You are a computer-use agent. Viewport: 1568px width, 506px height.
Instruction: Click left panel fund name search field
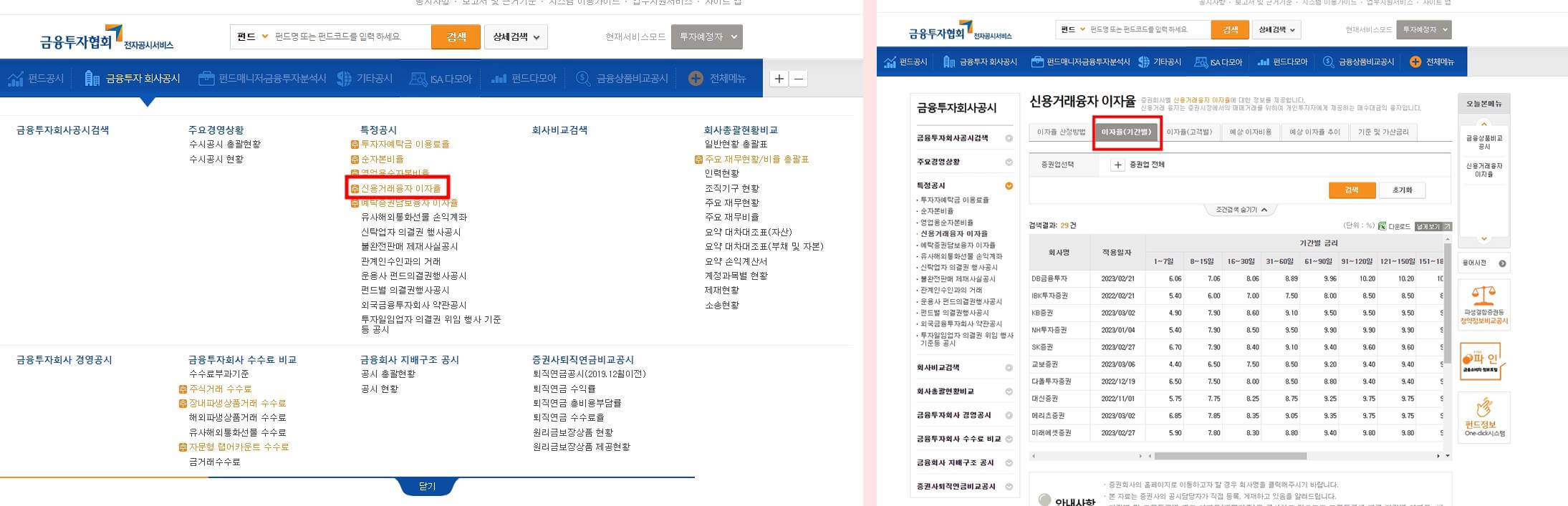click(x=351, y=37)
